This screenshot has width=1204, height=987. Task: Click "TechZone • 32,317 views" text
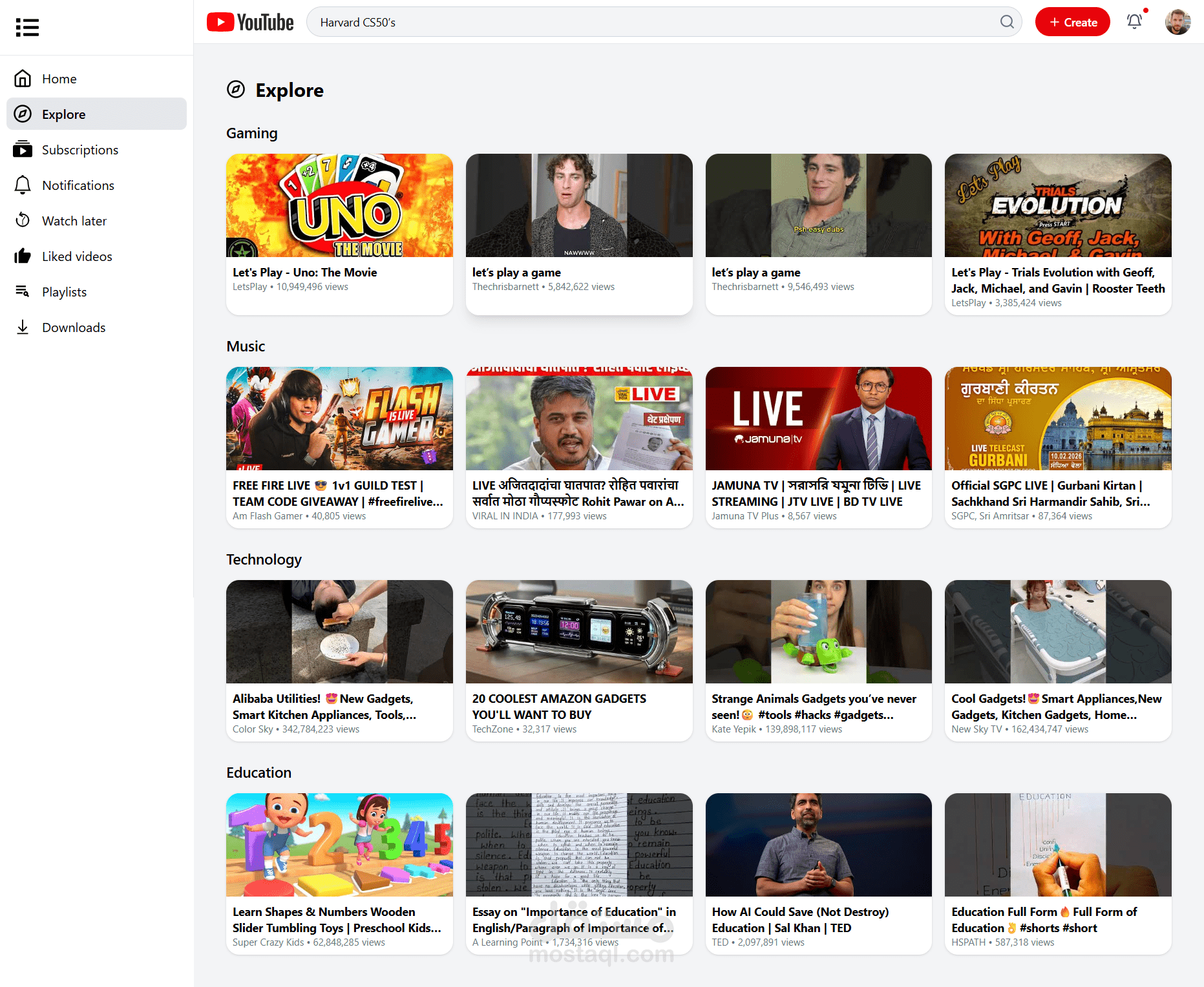coord(524,729)
